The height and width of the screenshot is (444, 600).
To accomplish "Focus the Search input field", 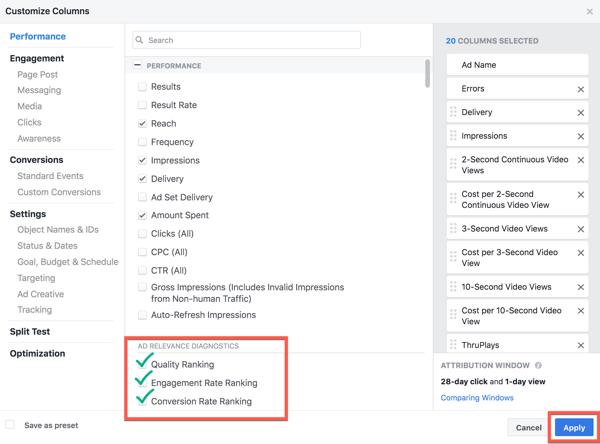I will (x=246, y=40).
